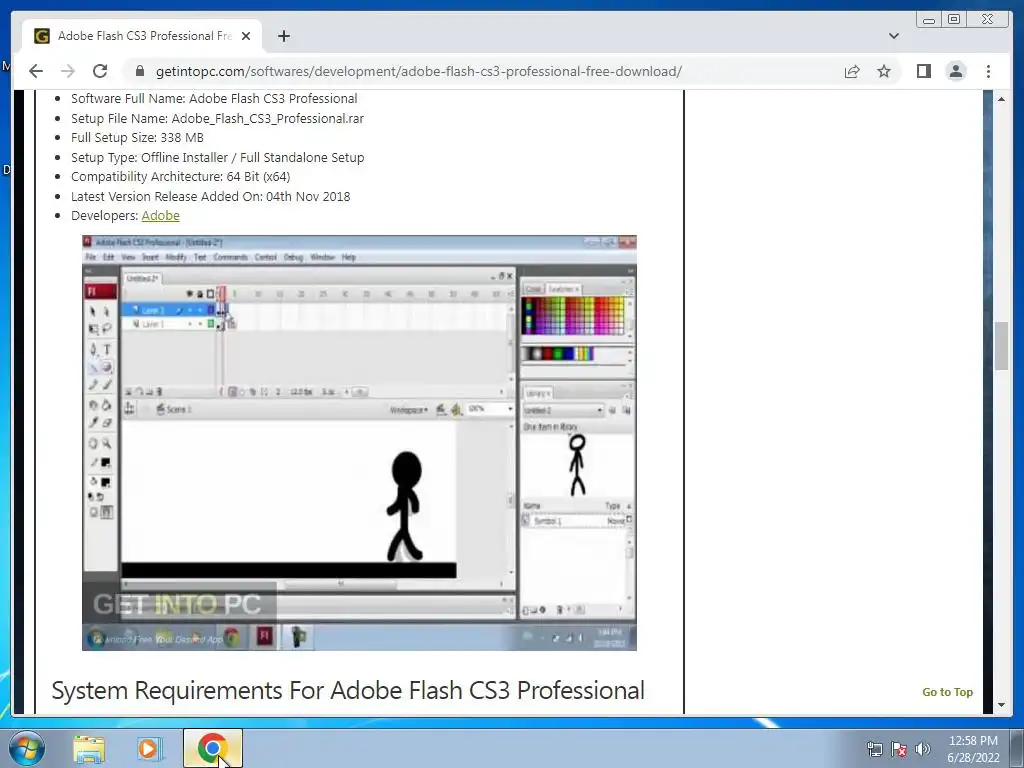Screen dimensions: 1024x768
Task: Open the volume speaker tray icon
Action: [923, 749]
